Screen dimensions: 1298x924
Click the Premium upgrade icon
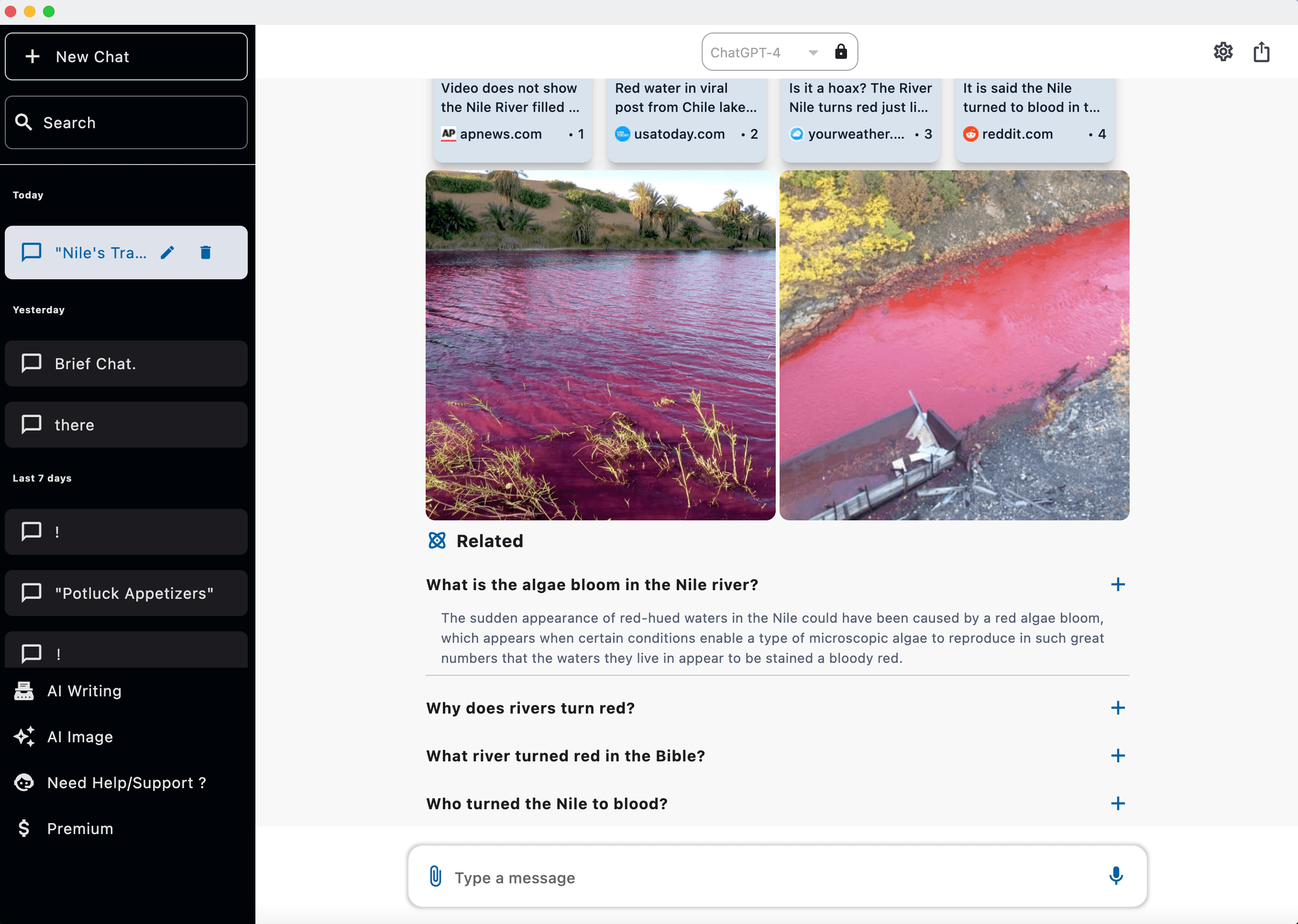coord(24,828)
